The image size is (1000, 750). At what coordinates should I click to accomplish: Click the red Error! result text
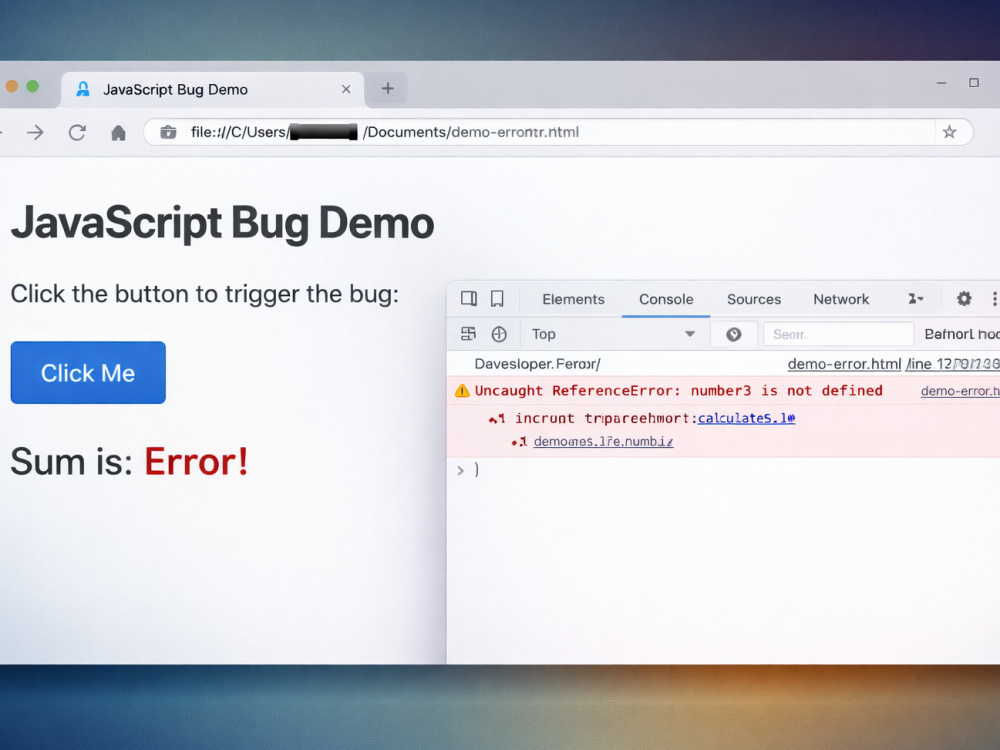[x=196, y=461]
